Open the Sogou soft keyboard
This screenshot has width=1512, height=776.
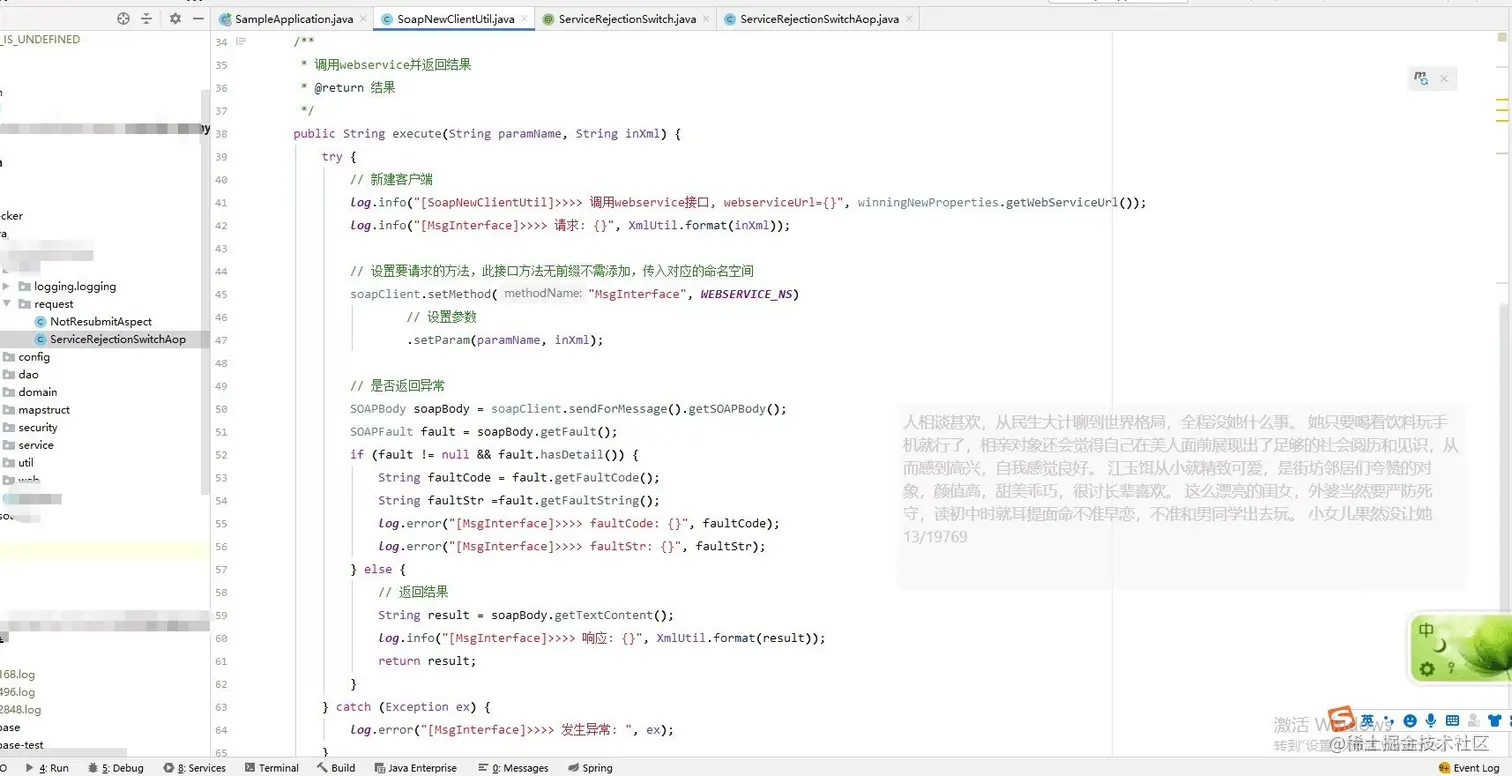pos(1452,721)
